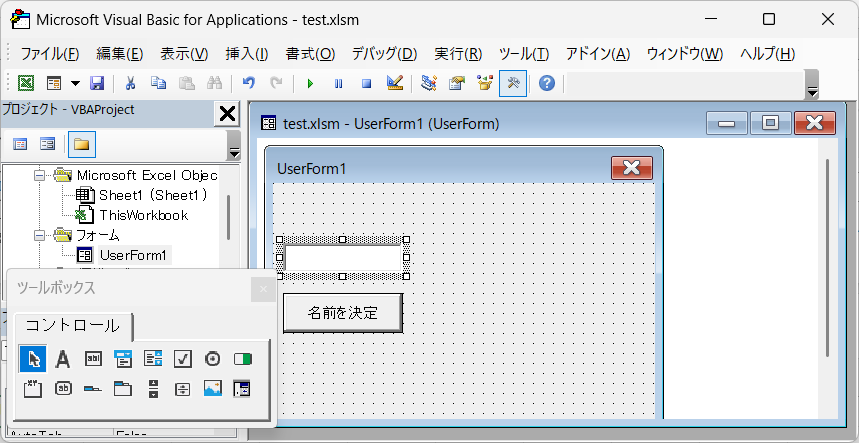Click the Insert UserForm toolbar icon

click(53, 83)
